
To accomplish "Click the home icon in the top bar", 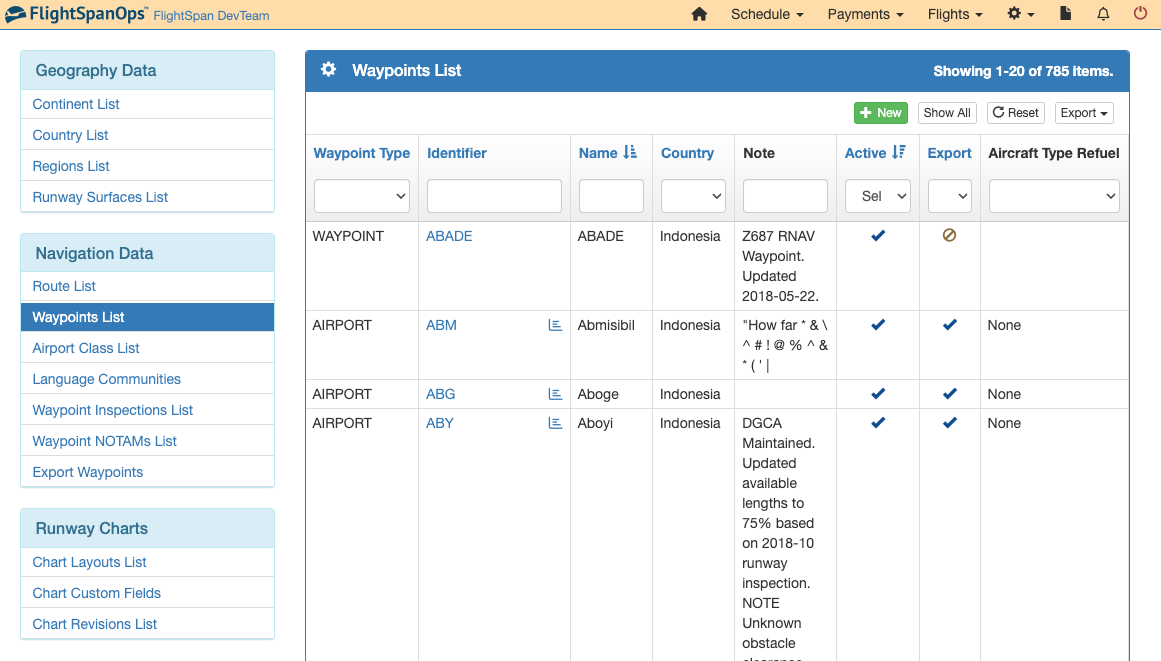I will [x=698, y=14].
